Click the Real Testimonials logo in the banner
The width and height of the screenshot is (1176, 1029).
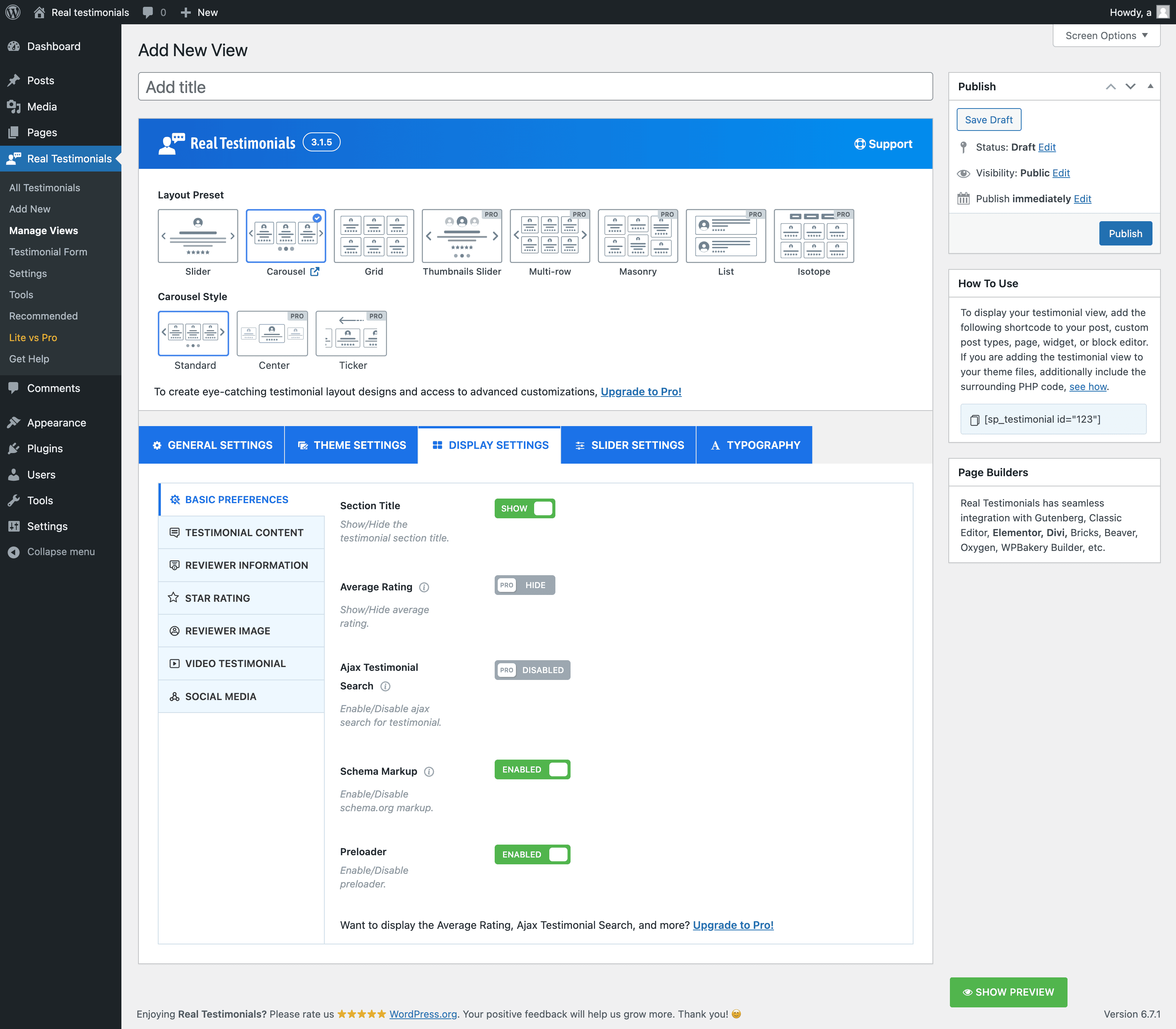[227, 143]
